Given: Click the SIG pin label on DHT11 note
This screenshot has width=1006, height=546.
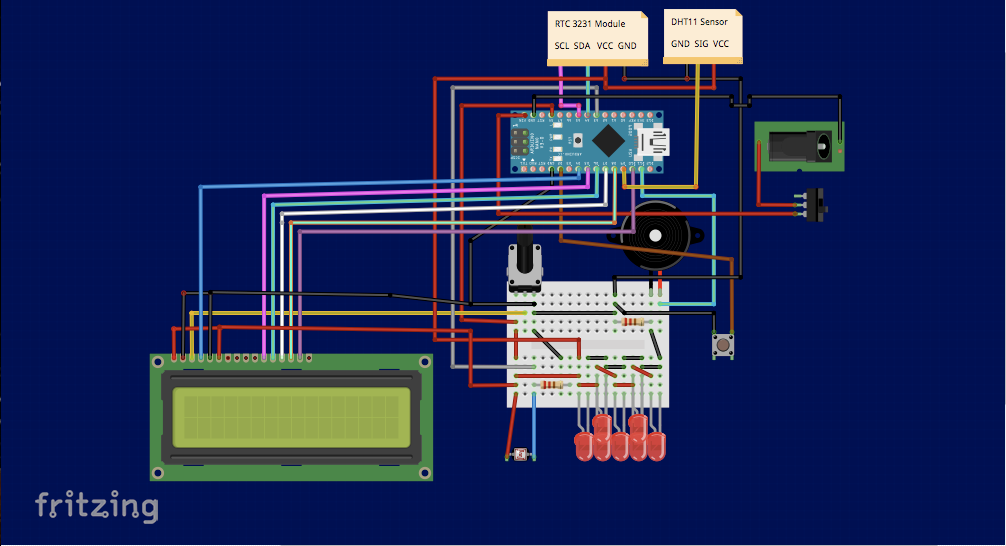Looking at the screenshot, I should tap(701, 44).
